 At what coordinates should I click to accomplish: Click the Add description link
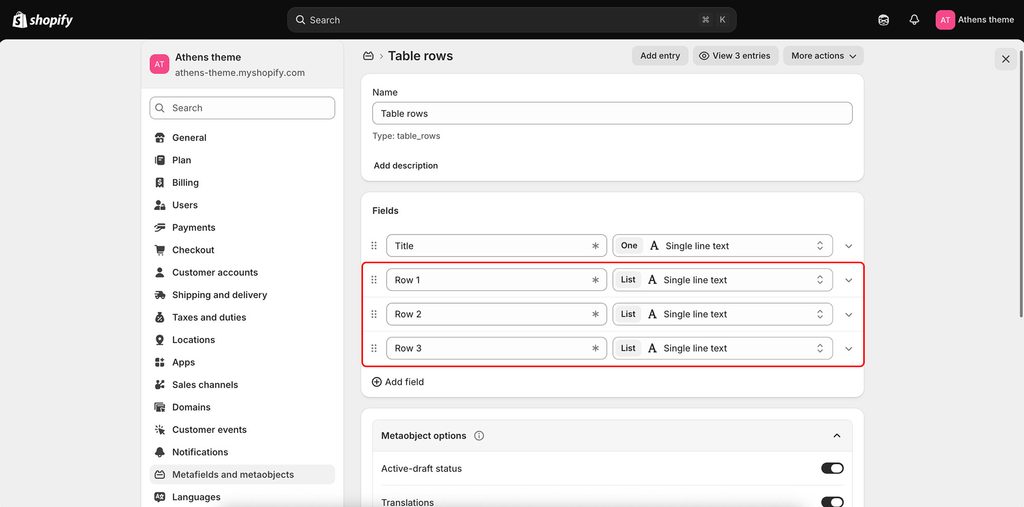(x=406, y=166)
